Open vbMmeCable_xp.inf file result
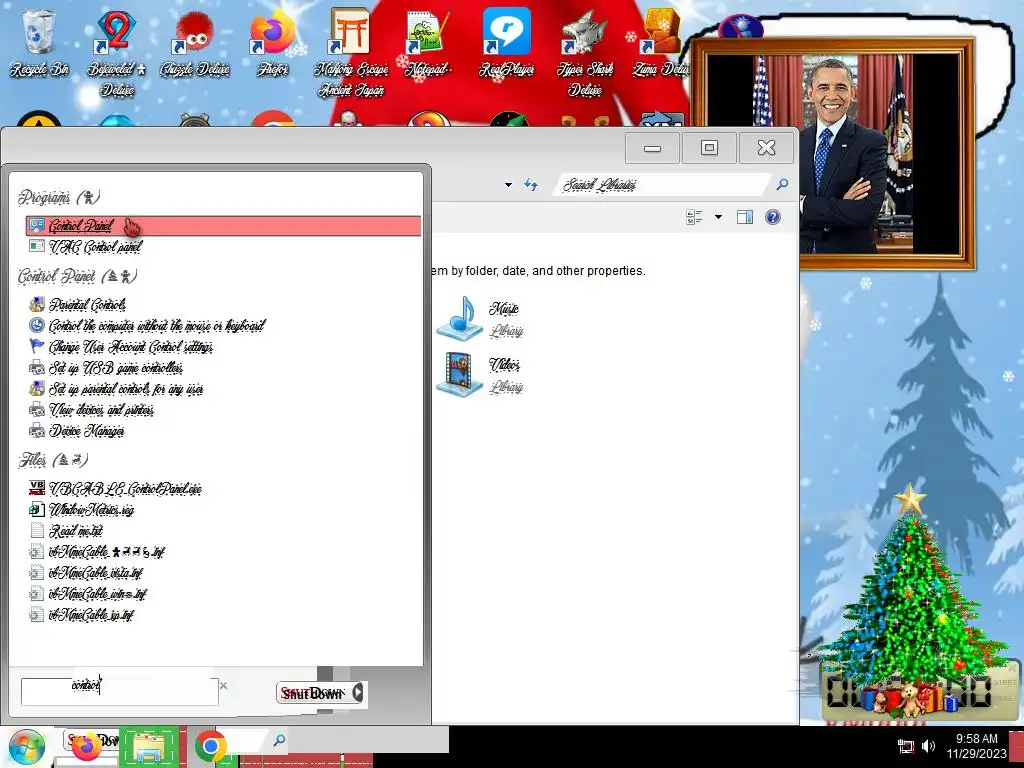Screen dimensions: 1024x768 tap(82, 615)
